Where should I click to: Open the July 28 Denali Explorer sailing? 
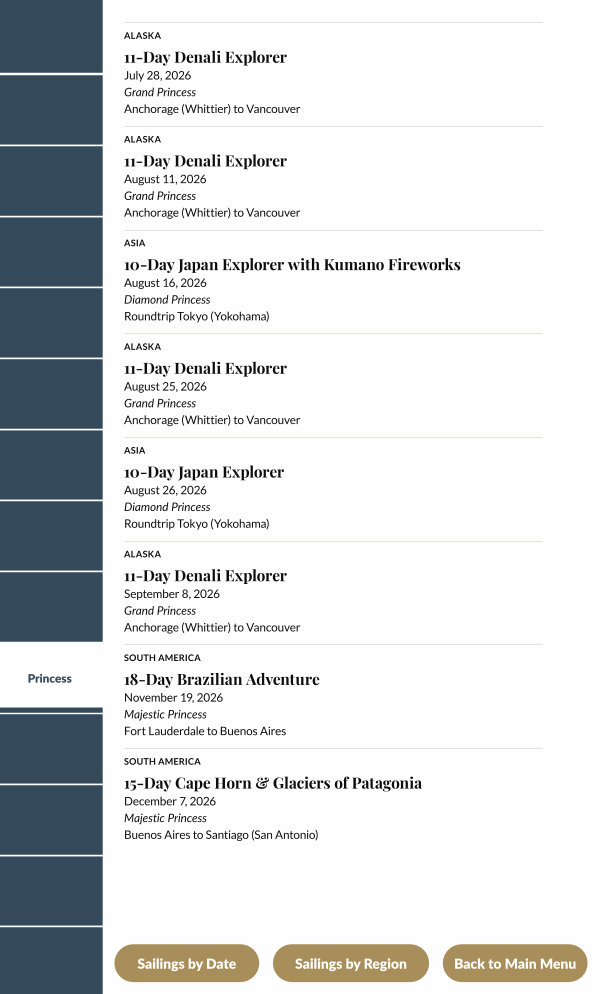tap(205, 58)
